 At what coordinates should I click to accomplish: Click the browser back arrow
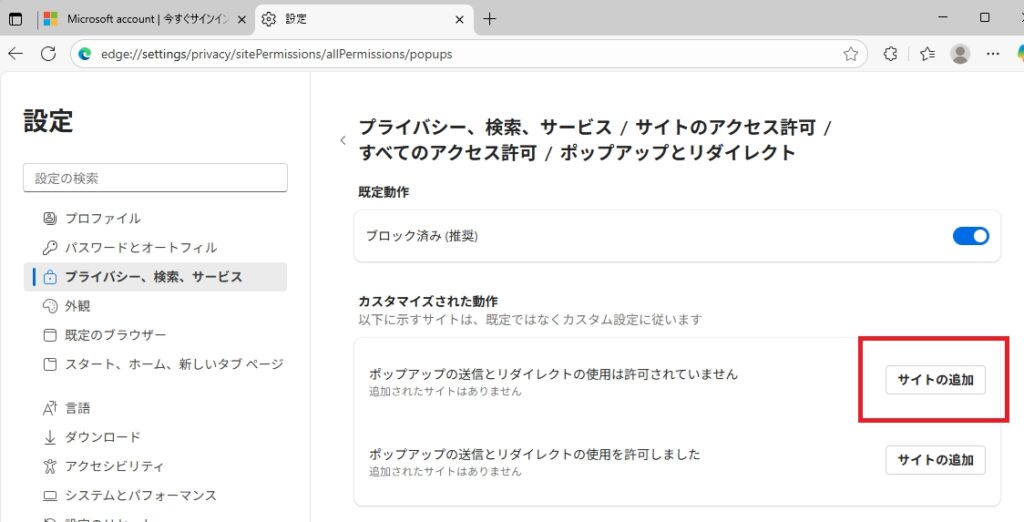tap(16, 54)
